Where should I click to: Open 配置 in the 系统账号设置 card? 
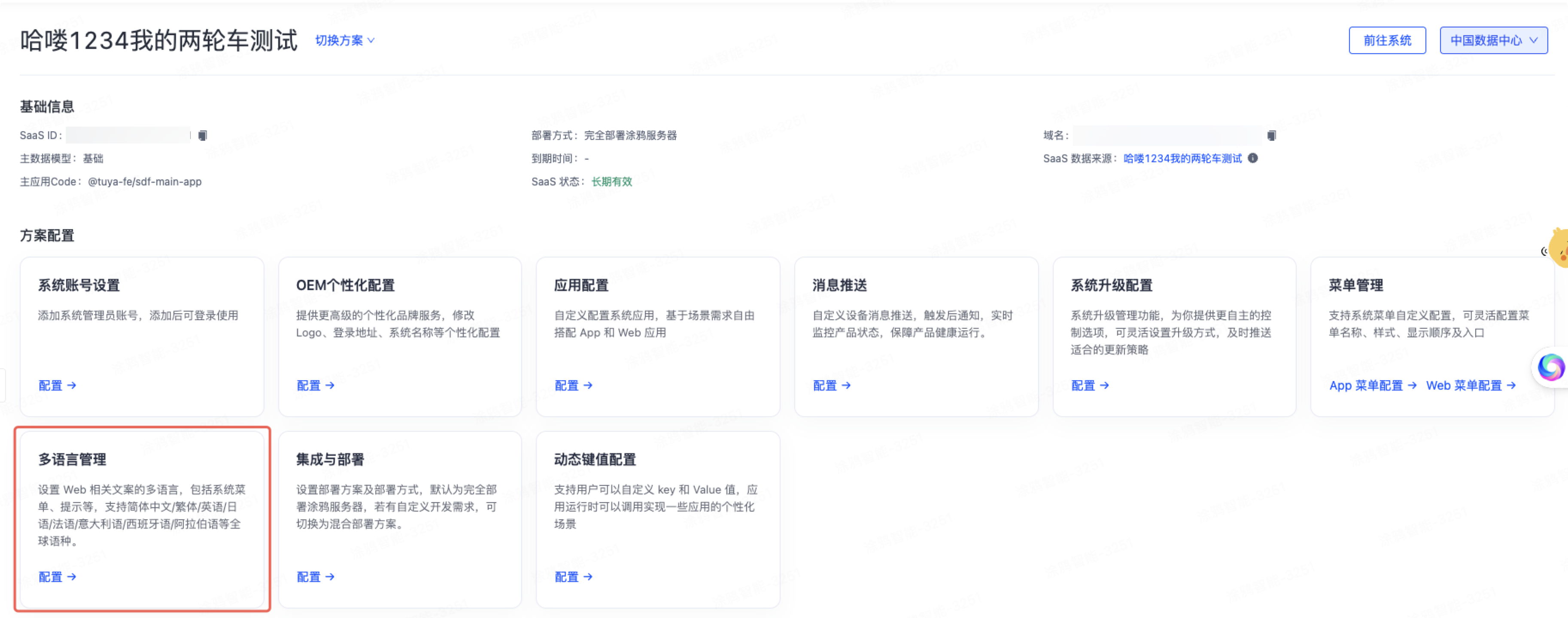[x=57, y=386]
